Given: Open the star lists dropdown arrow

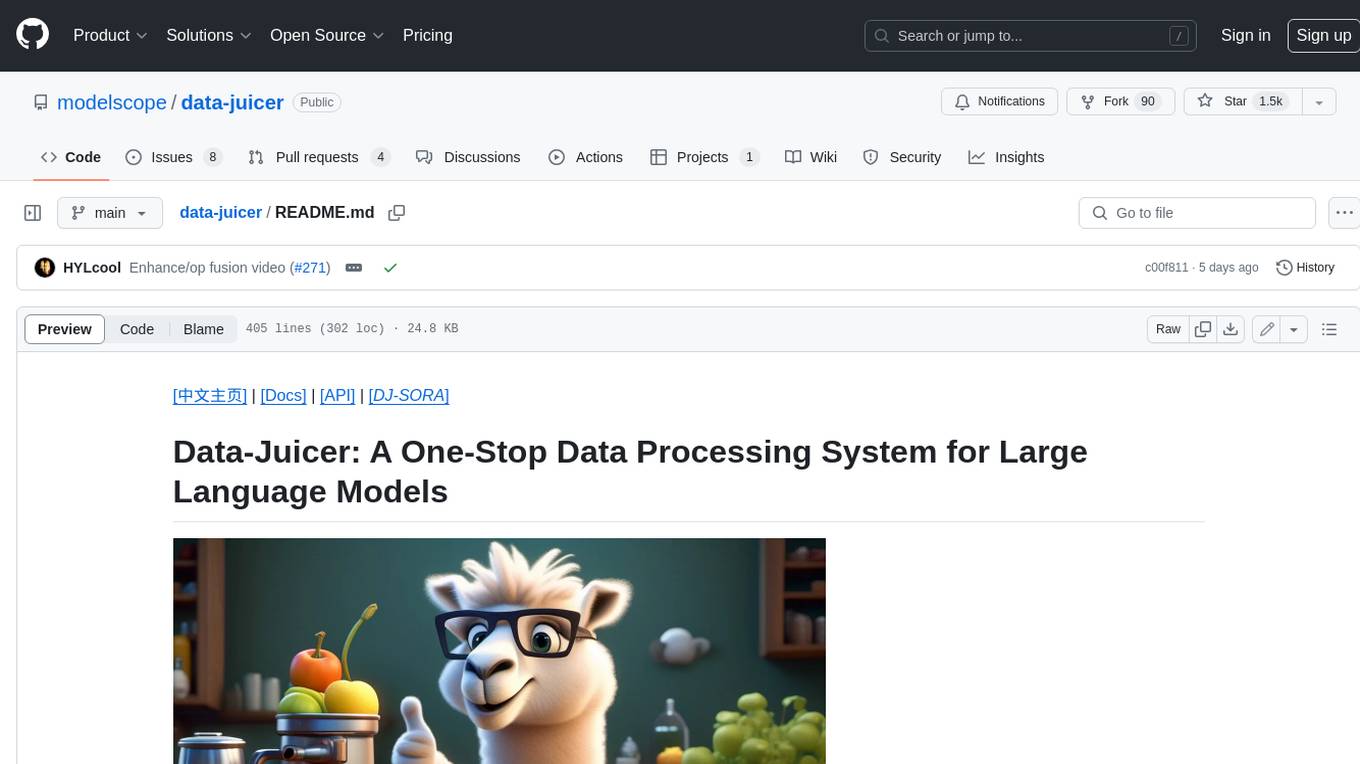Looking at the screenshot, I should pyautogui.click(x=1319, y=101).
